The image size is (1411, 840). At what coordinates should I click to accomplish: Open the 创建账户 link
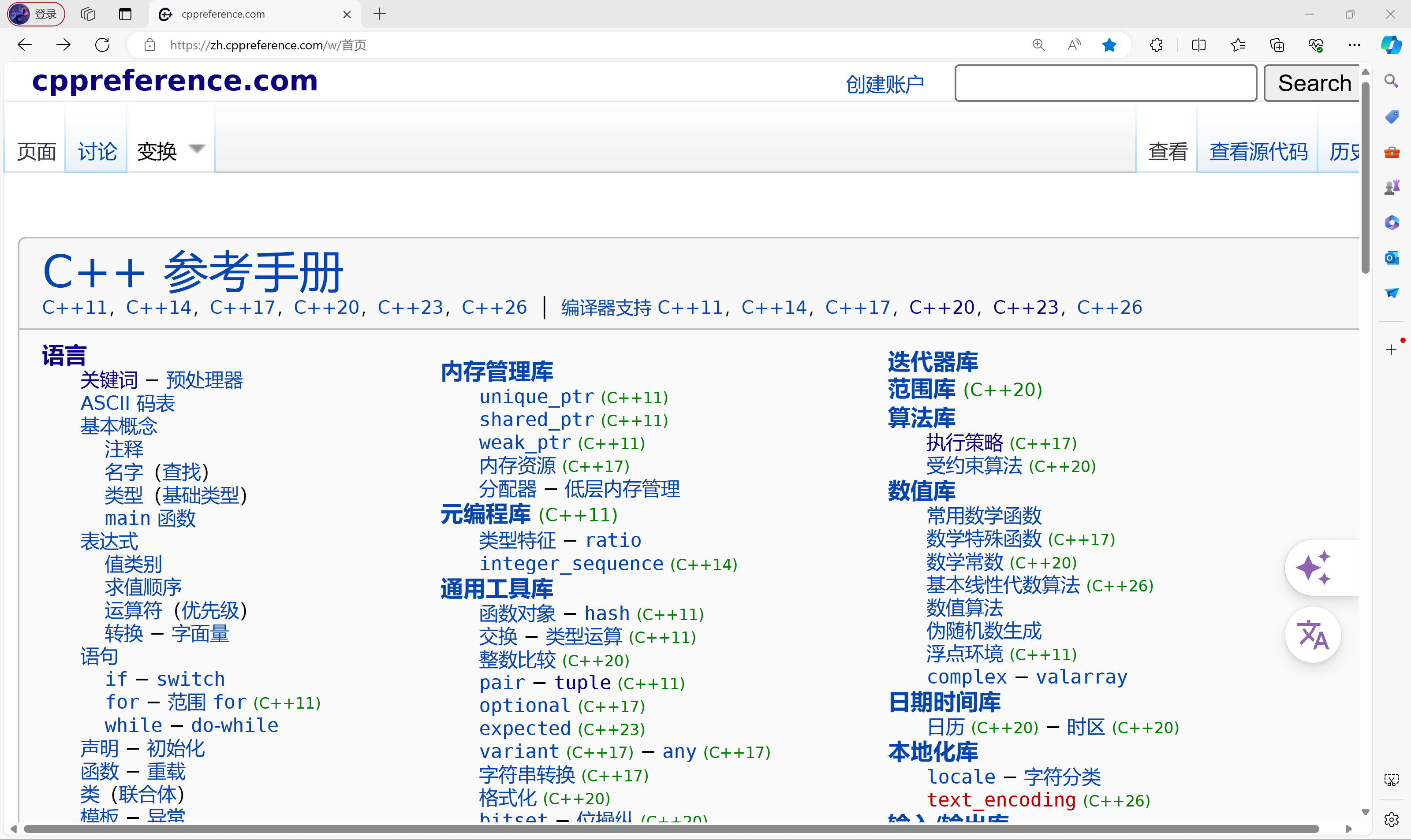click(x=885, y=84)
